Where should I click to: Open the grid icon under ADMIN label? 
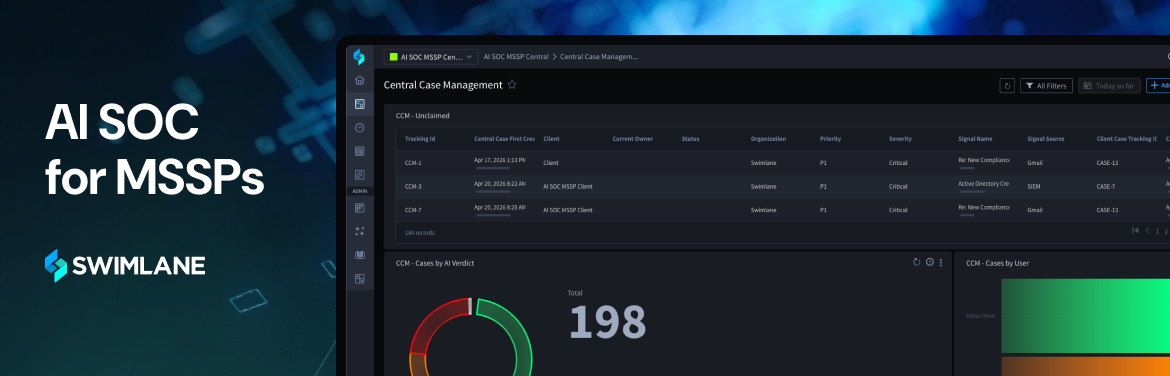(x=360, y=208)
